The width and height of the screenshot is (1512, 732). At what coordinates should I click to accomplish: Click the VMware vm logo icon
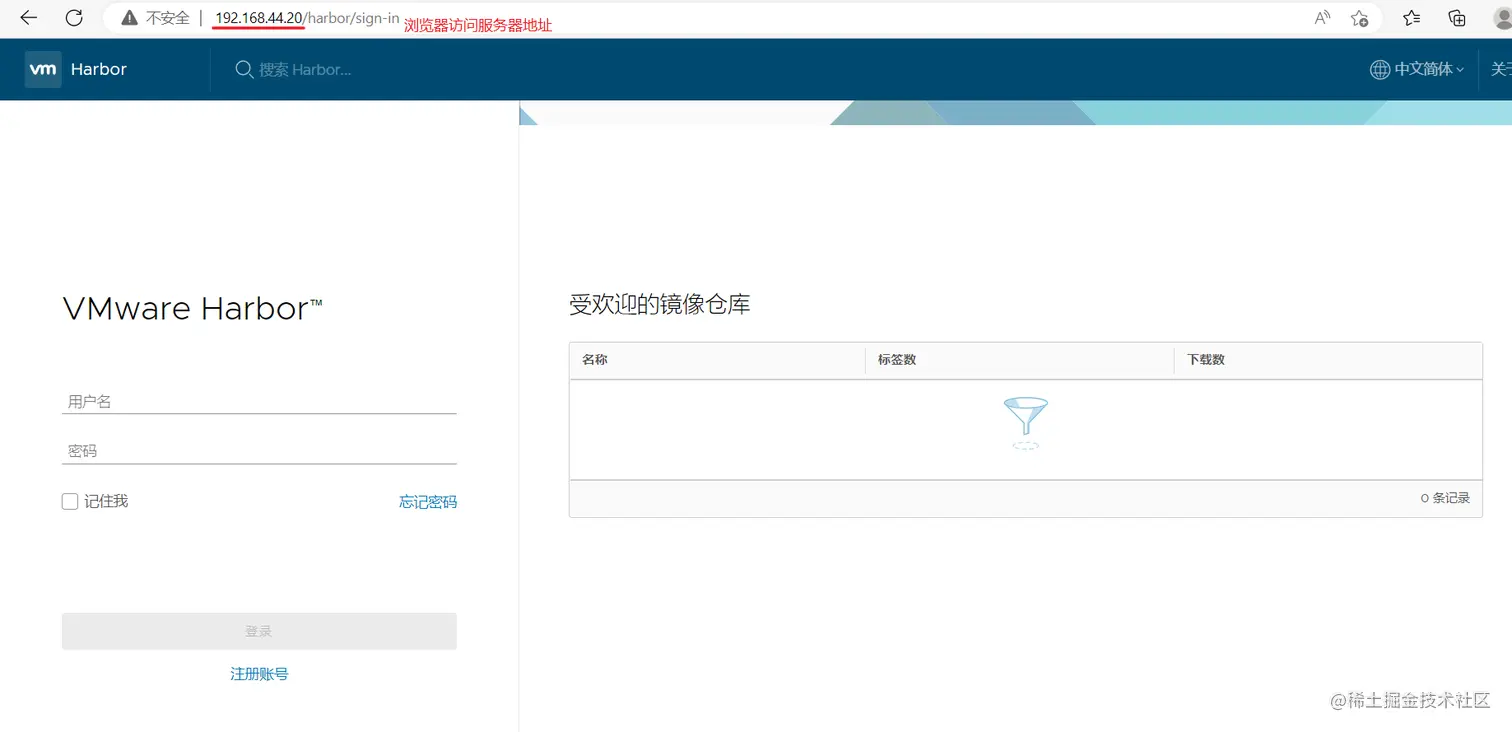coord(43,69)
